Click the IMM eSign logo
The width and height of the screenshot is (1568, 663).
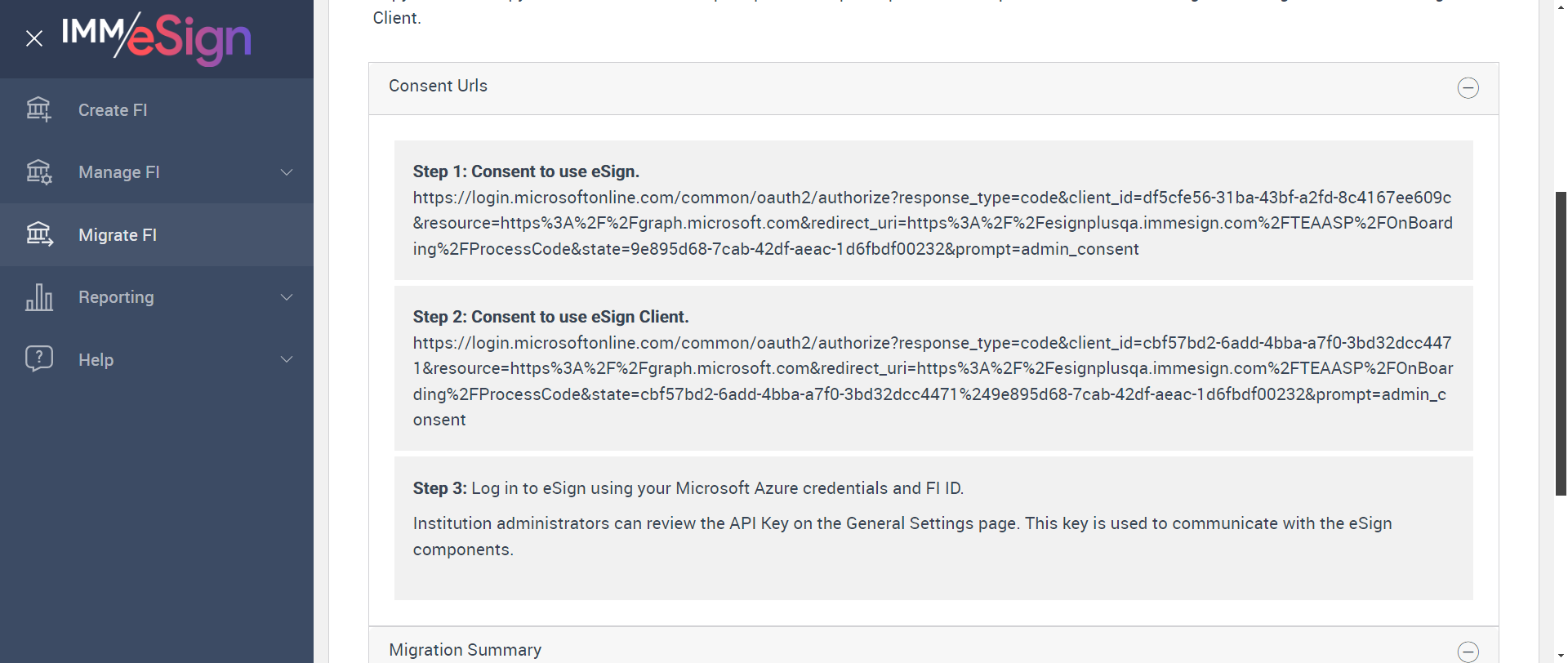click(x=157, y=38)
